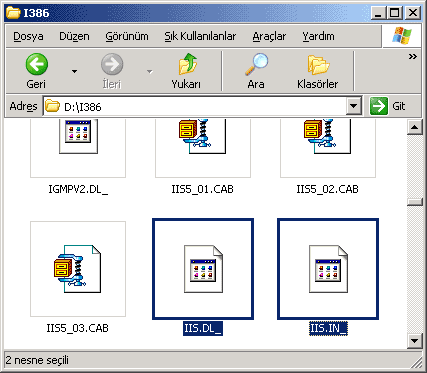Click the vertical scrollbar thumb
The width and height of the screenshot is (427, 373).
(415, 202)
